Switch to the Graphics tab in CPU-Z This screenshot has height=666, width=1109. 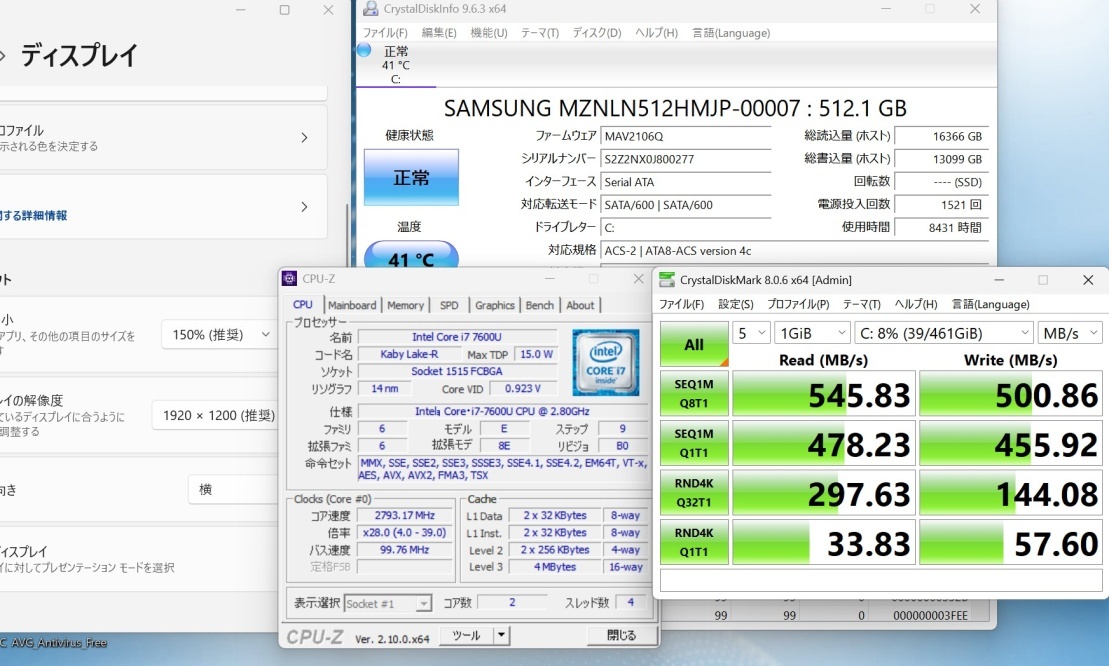tap(494, 305)
